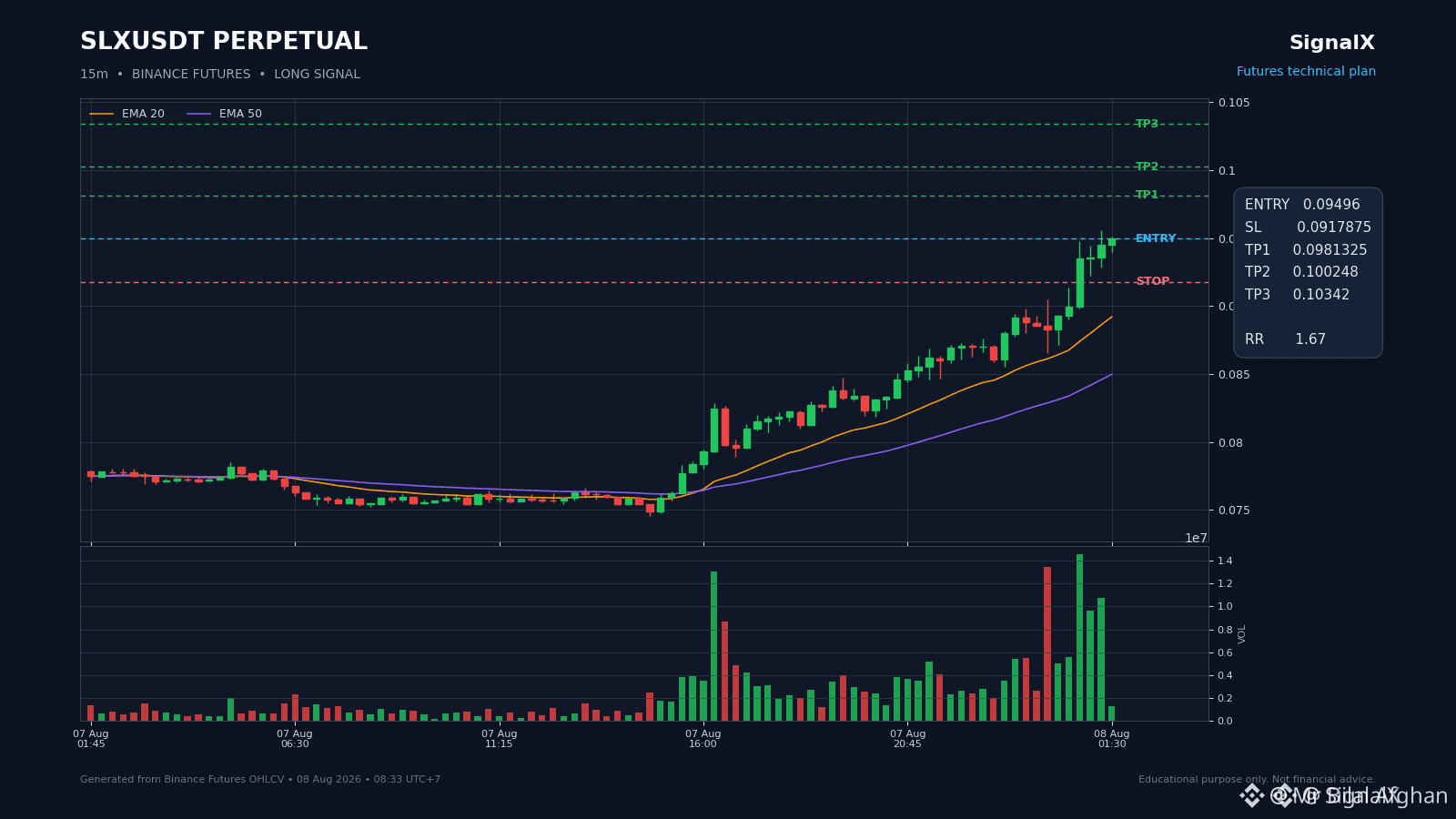1456x819 pixels.
Task: Select the TP2 label on the chart
Action: click(x=1147, y=167)
